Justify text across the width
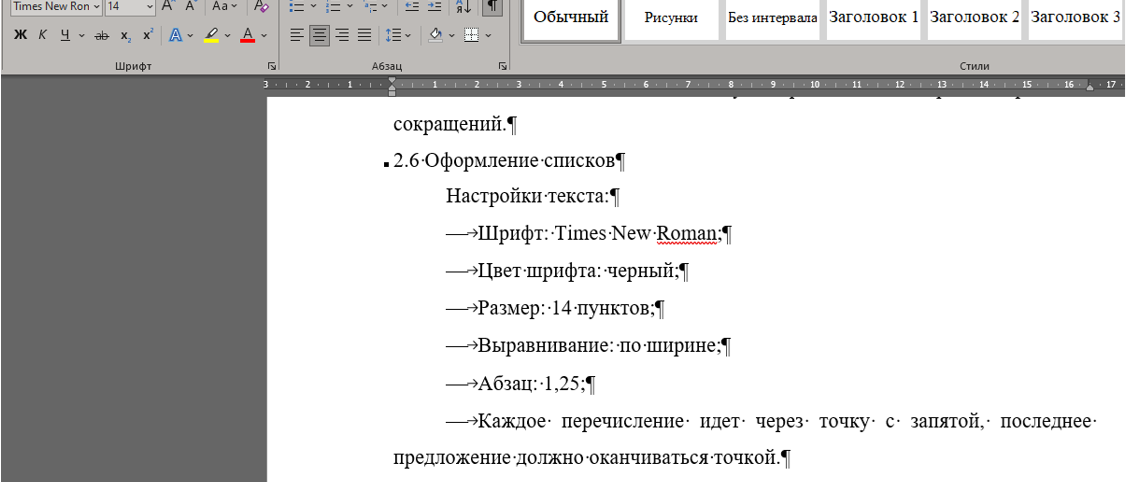The height and width of the screenshot is (482, 1127). pos(364,35)
